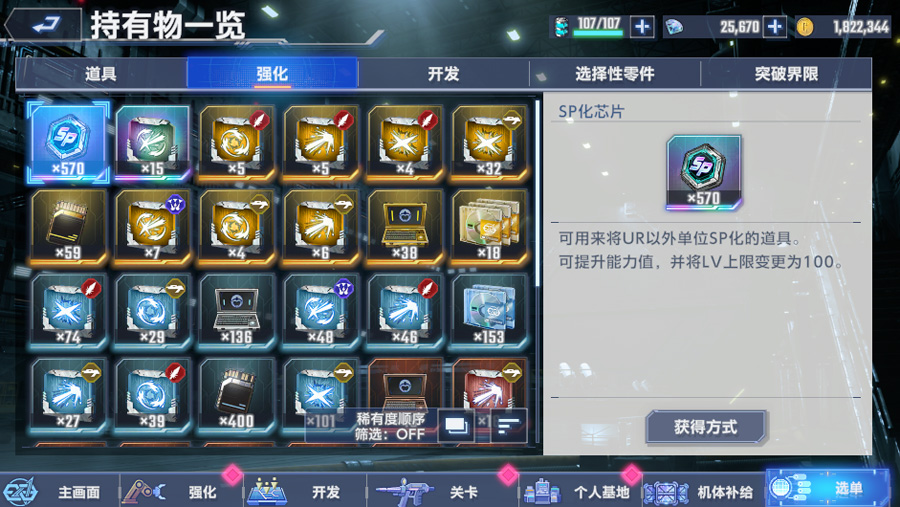The width and height of the screenshot is (900, 507).
Task: Open the 选择性零件 tab
Action: (x=615, y=73)
